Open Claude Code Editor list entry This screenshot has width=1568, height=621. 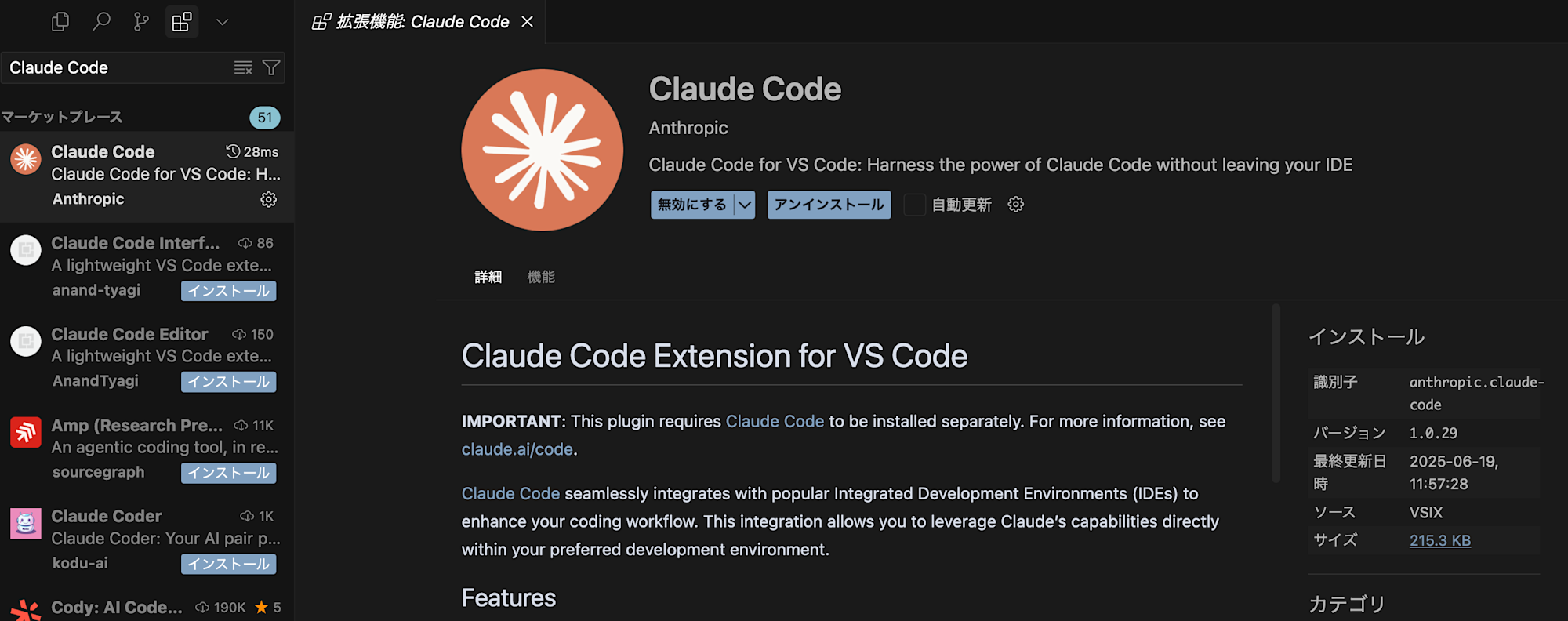point(147,358)
